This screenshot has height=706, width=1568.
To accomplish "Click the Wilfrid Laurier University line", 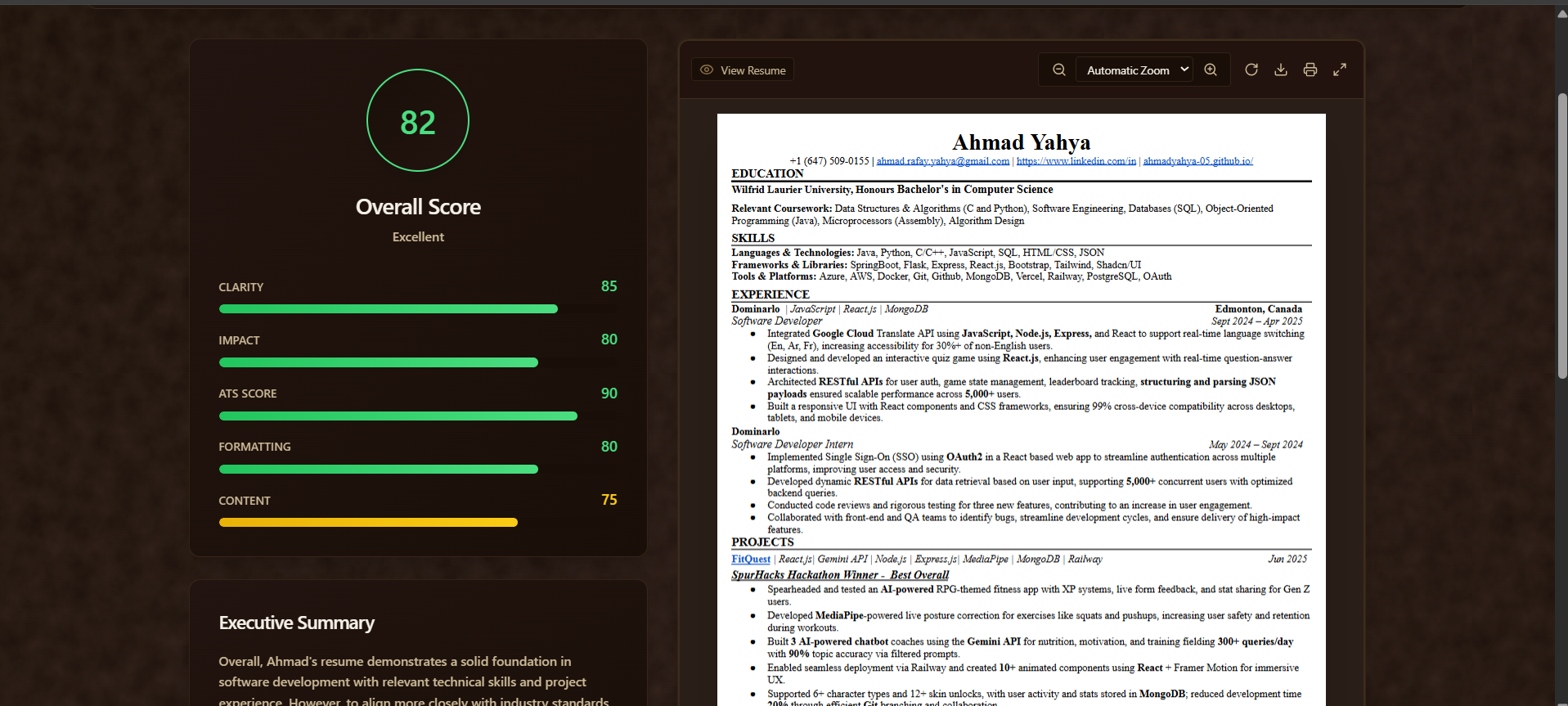I will (x=892, y=190).
